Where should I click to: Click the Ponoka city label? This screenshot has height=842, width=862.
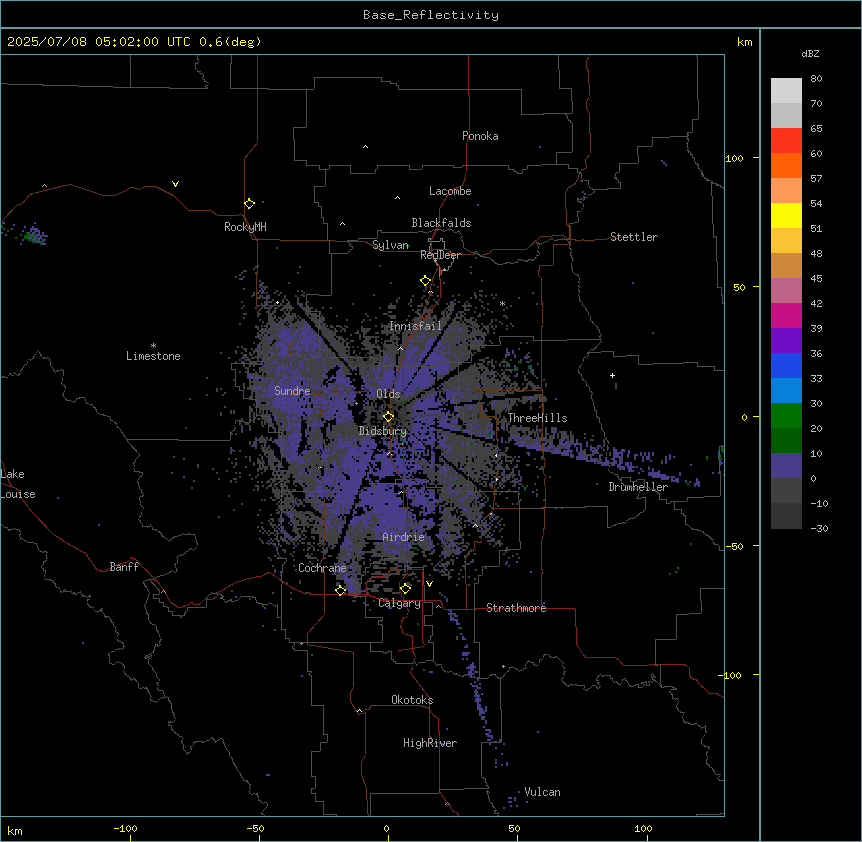click(x=480, y=136)
